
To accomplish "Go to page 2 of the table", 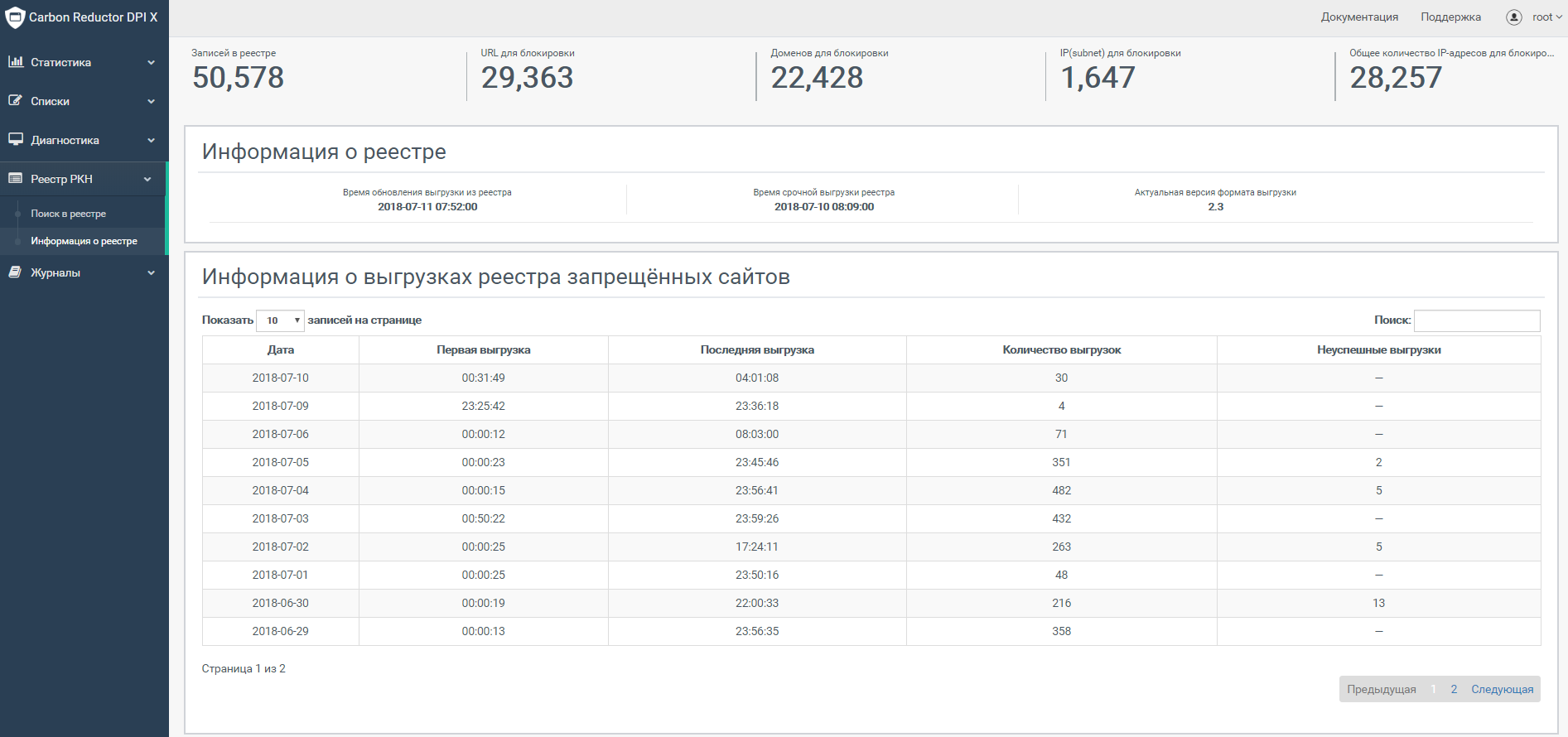I will click(x=1454, y=689).
